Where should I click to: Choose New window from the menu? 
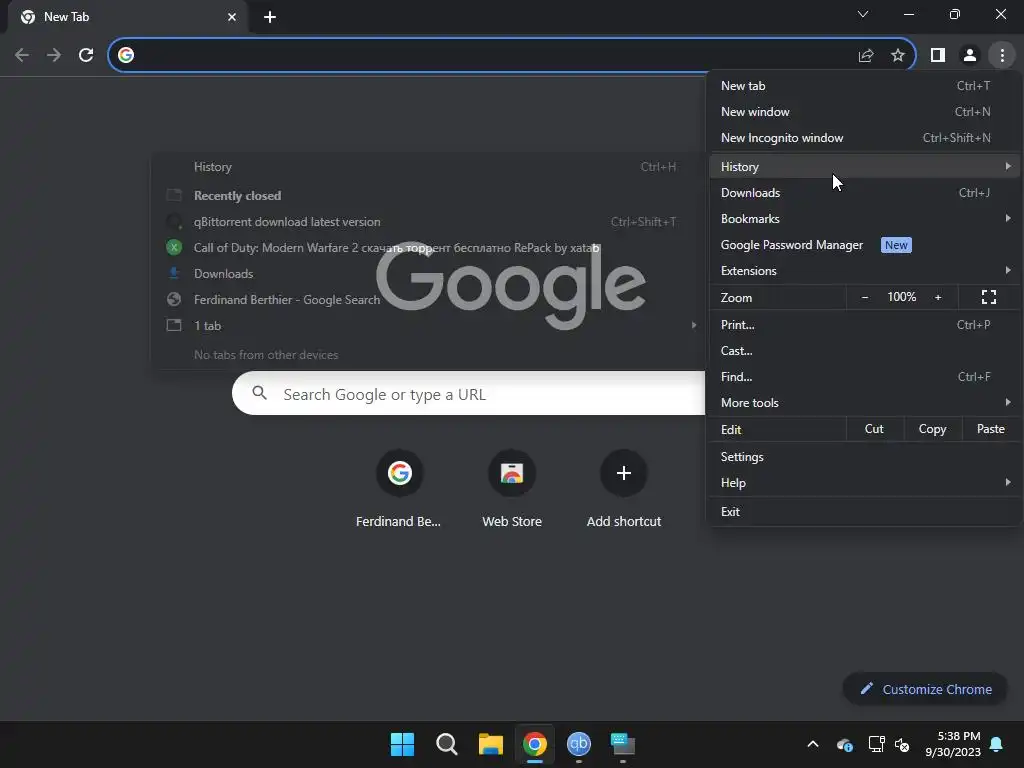pyautogui.click(x=864, y=112)
